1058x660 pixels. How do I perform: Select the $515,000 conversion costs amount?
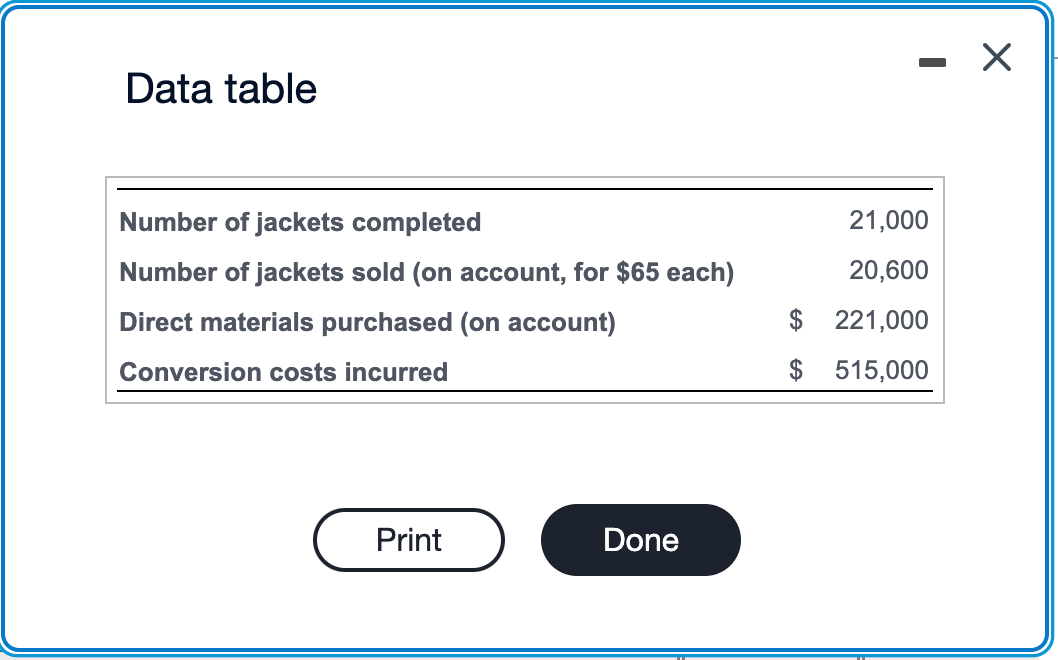coord(880,370)
